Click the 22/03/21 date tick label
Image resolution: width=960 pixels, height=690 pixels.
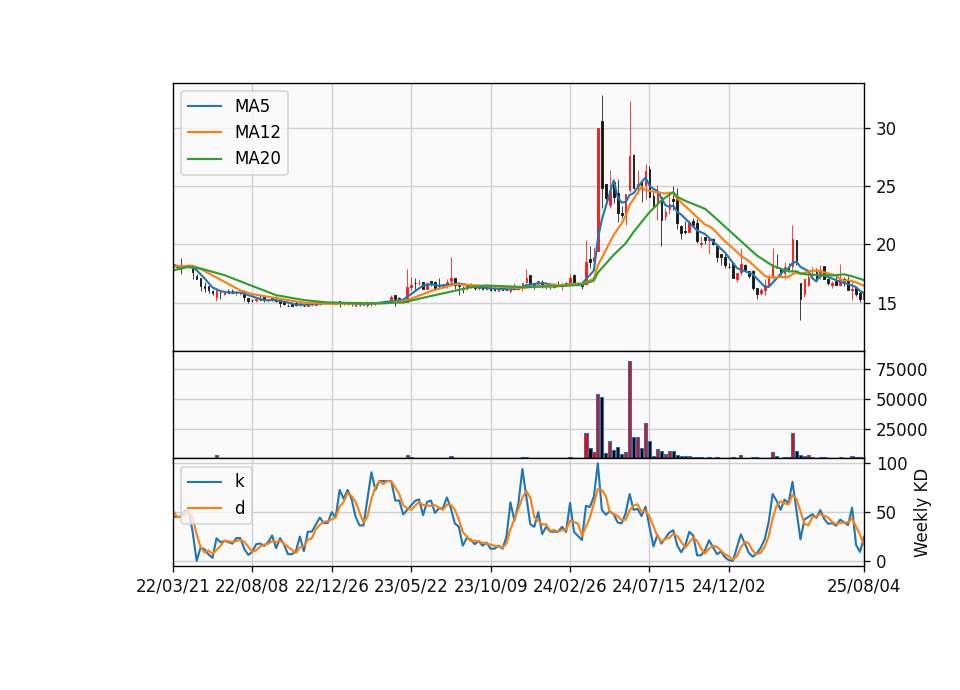tap(173, 587)
